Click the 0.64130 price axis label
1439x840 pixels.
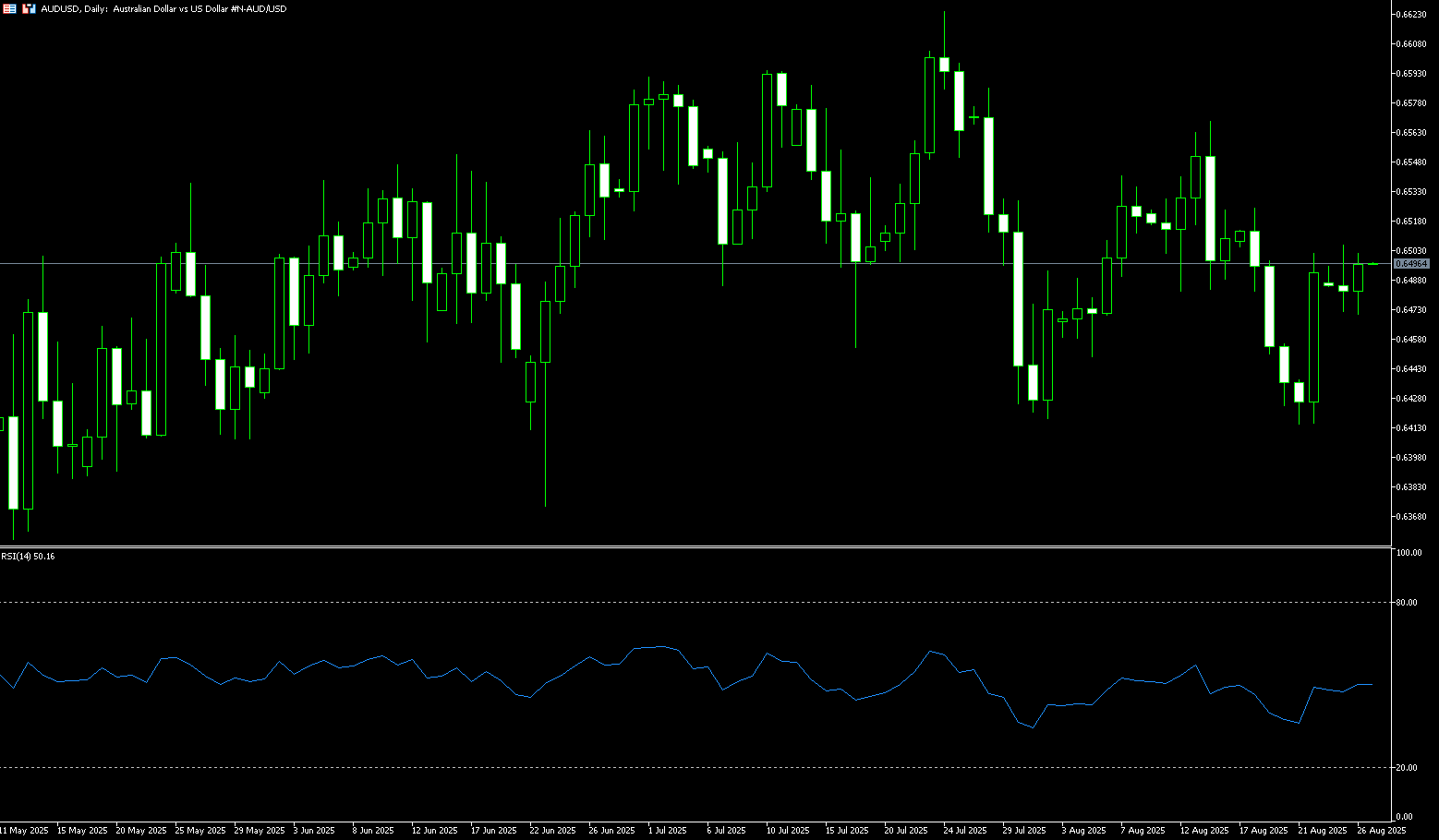1412,428
